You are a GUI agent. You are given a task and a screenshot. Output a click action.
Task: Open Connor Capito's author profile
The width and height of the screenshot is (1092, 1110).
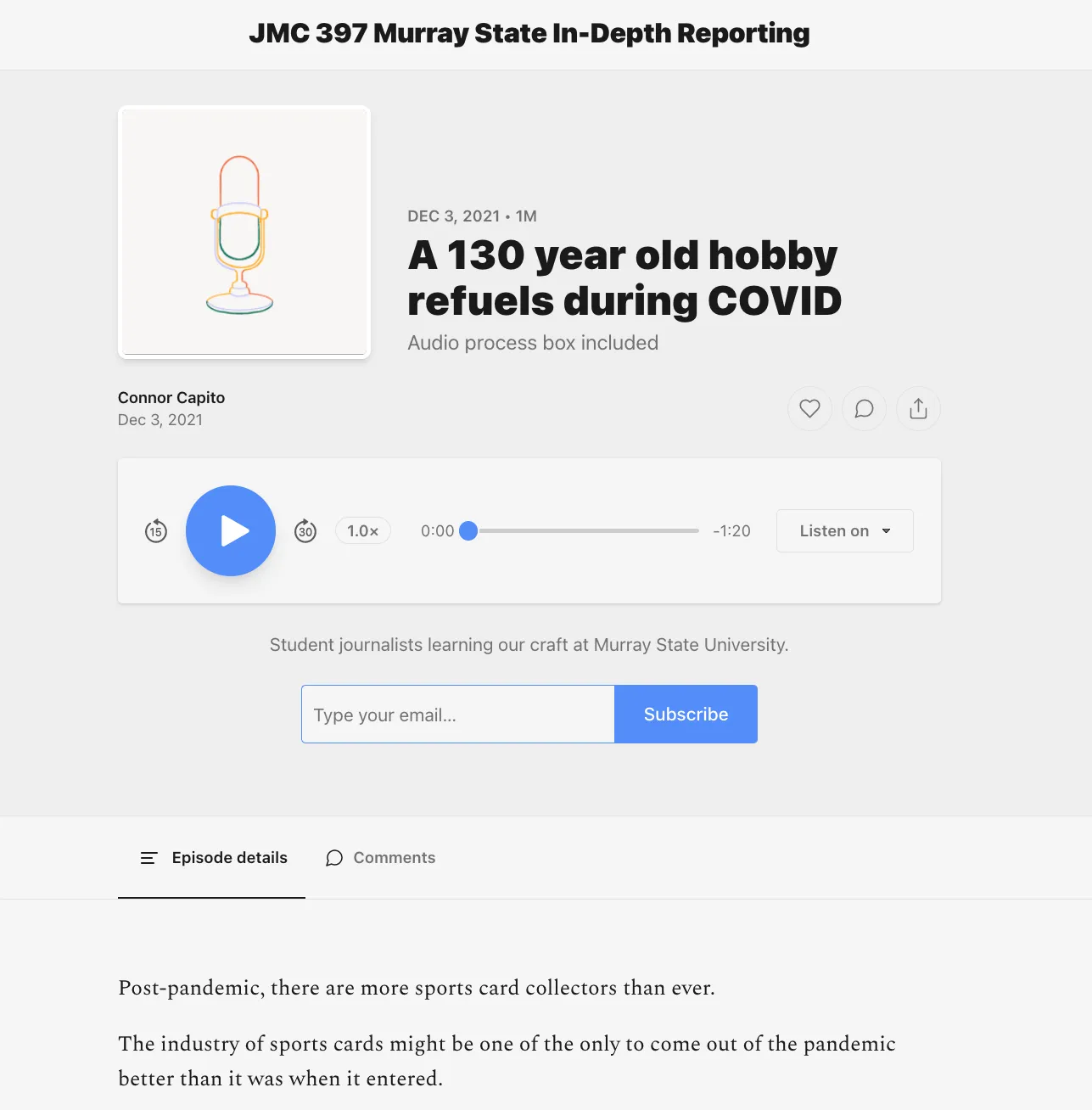pyautogui.click(x=171, y=398)
